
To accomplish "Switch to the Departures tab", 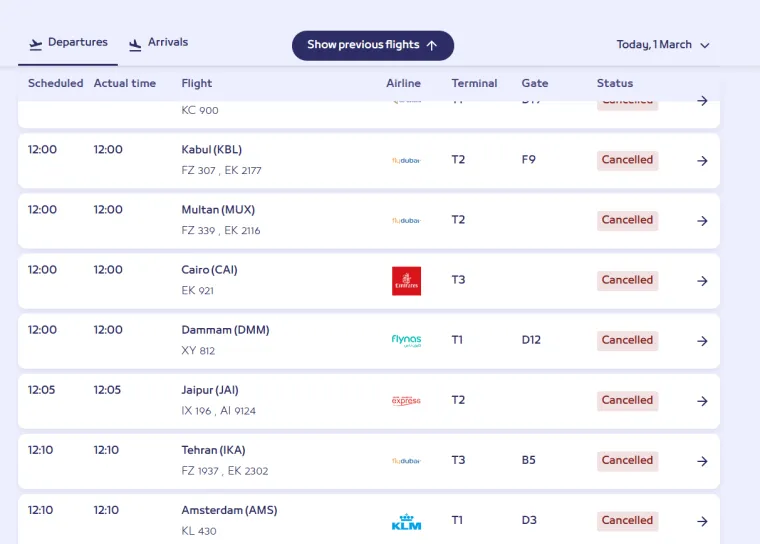I will tap(68, 43).
